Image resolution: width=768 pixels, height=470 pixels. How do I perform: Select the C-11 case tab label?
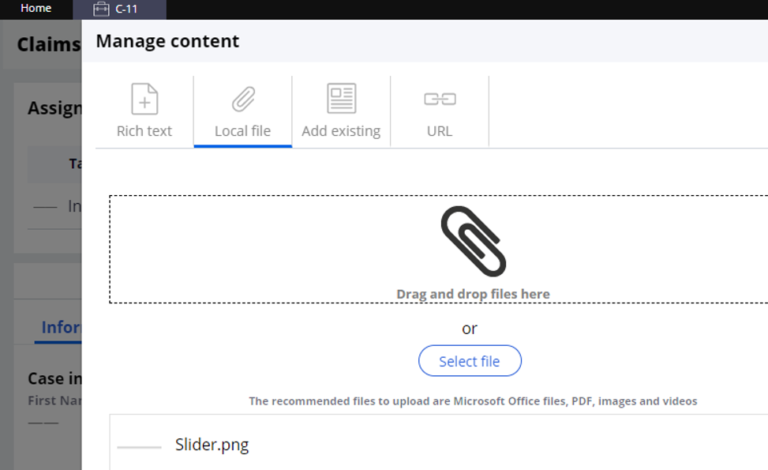click(x=127, y=9)
